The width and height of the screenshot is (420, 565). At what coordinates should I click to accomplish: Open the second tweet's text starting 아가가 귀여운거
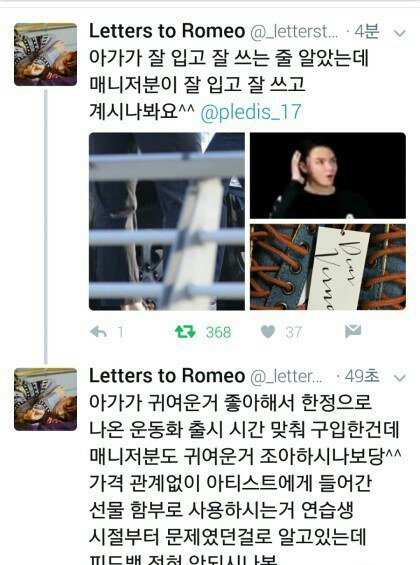(245, 481)
